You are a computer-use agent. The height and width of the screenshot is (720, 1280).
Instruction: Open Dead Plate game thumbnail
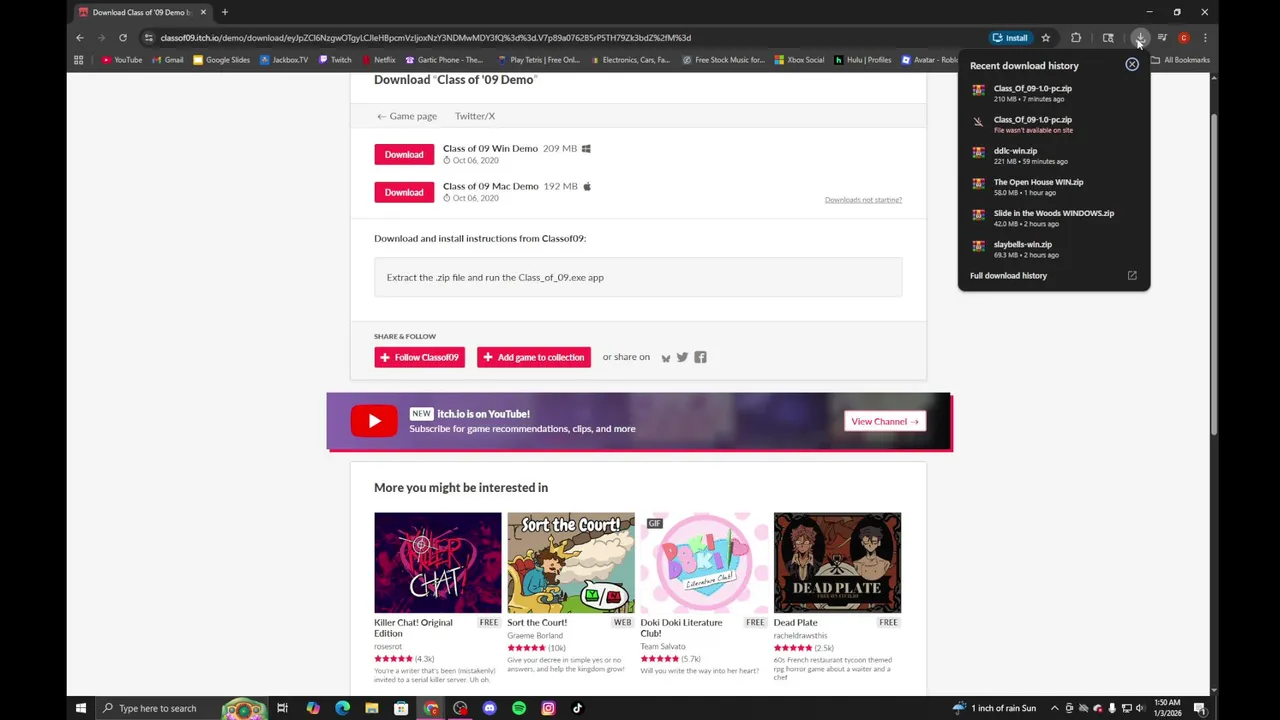837,563
